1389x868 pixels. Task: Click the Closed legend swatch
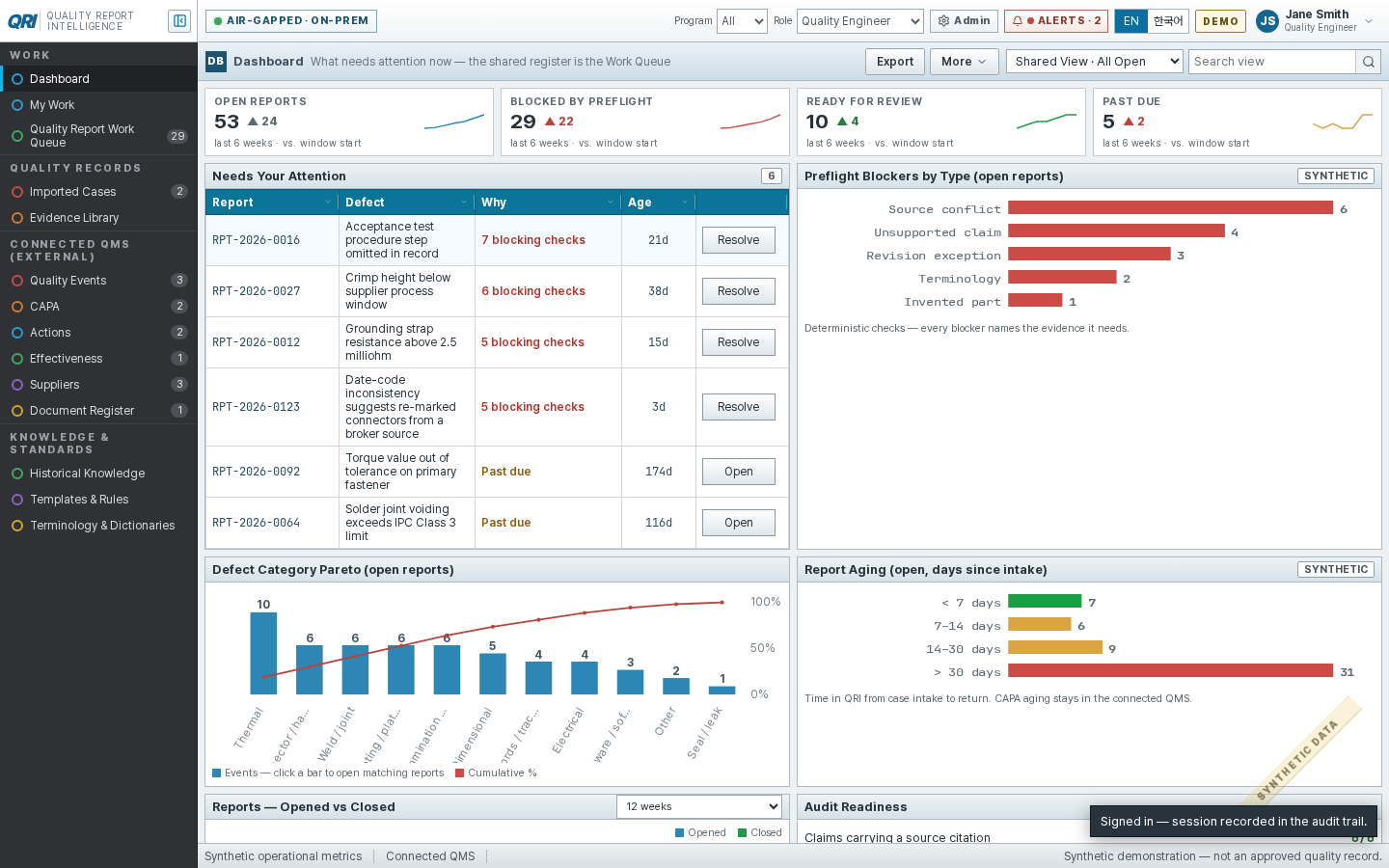click(x=743, y=833)
